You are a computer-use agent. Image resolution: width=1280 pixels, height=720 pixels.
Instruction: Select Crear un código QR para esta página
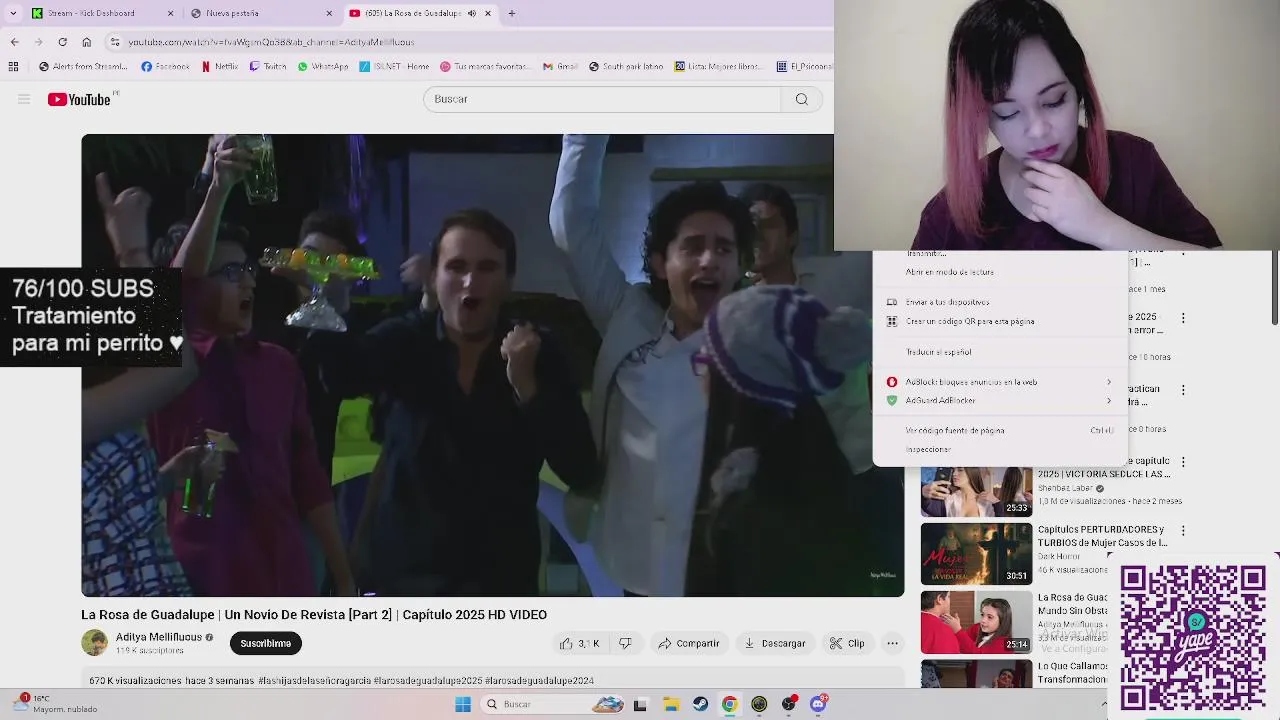point(1000,321)
